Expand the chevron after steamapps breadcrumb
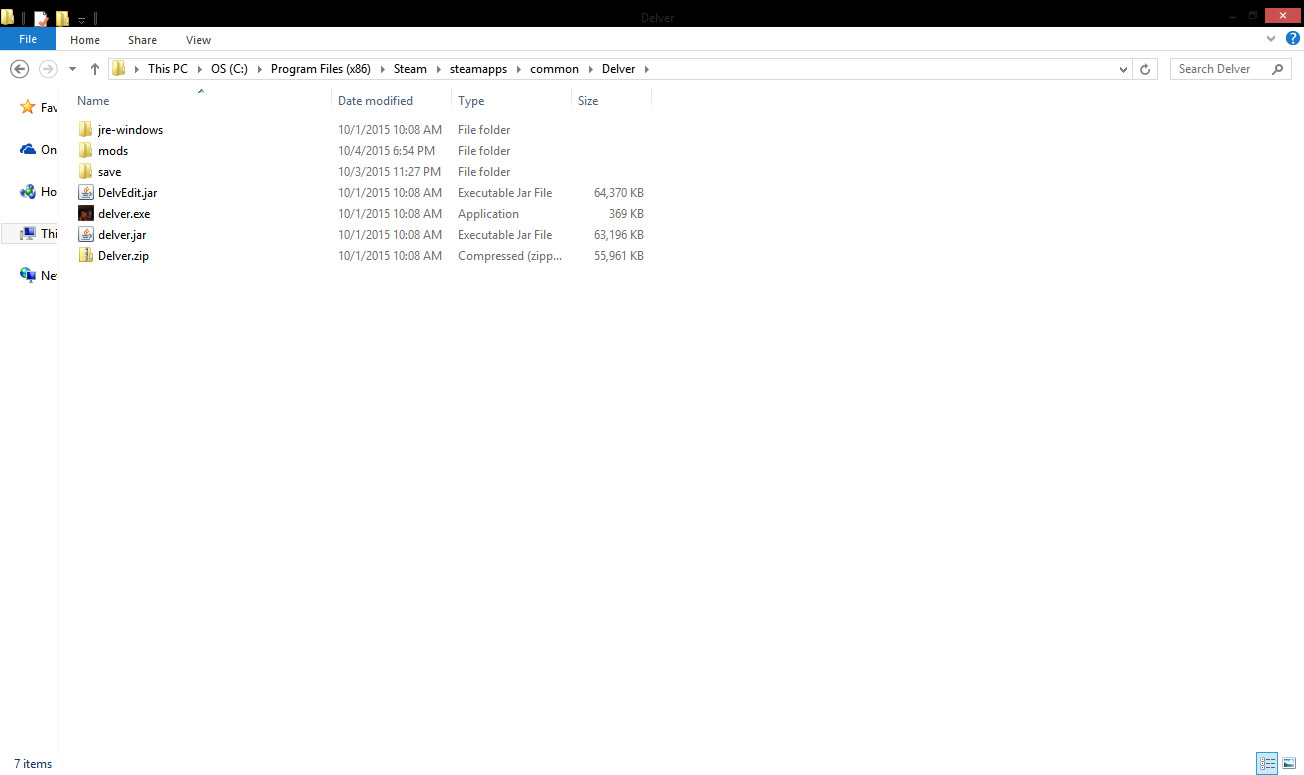This screenshot has height=775, width=1304. (x=519, y=69)
